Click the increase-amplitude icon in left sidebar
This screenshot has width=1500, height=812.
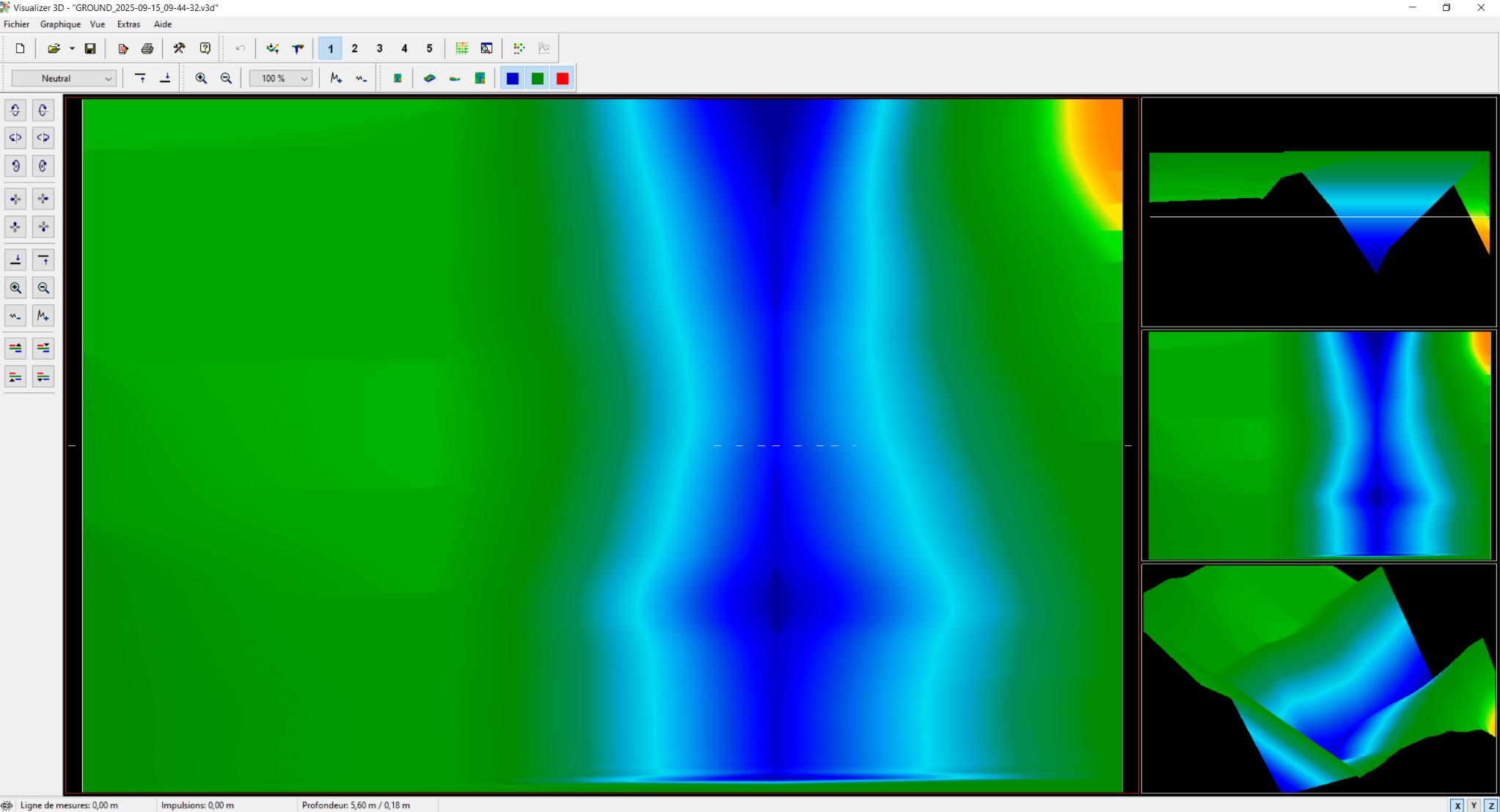click(x=43, y=316)
